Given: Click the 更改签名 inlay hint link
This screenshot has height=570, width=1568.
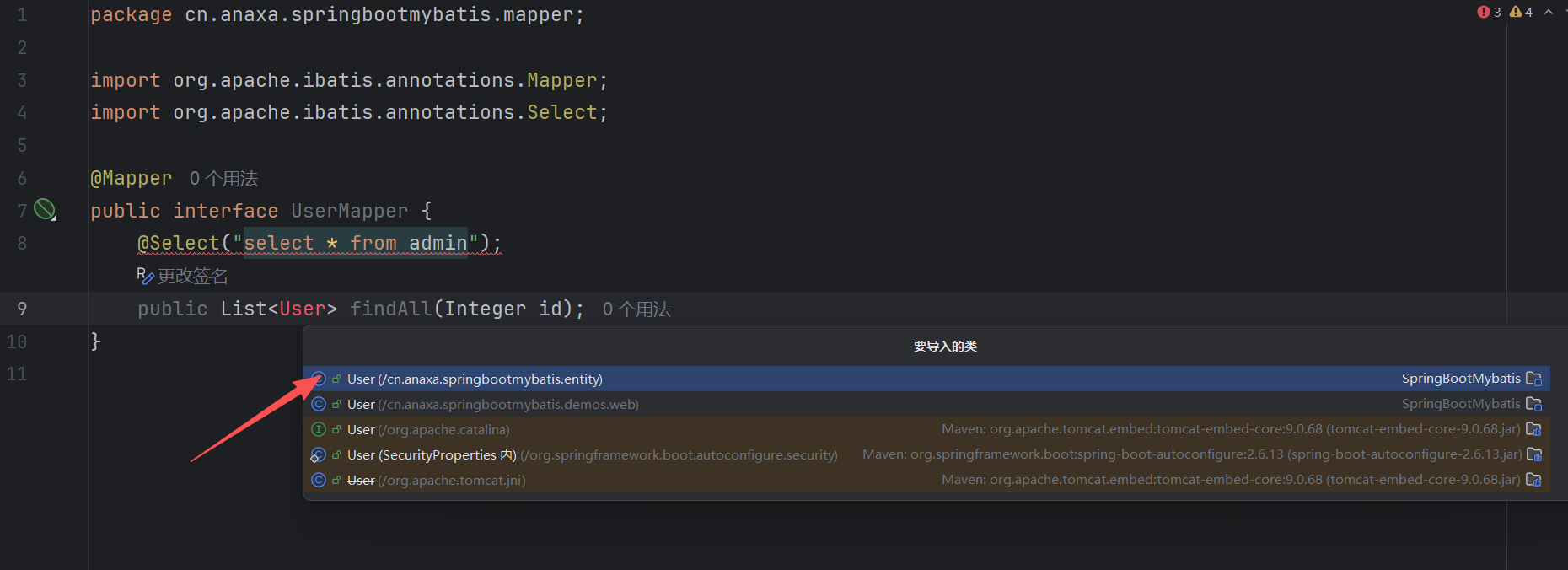Looking at the screenshot, I should 192,276.
